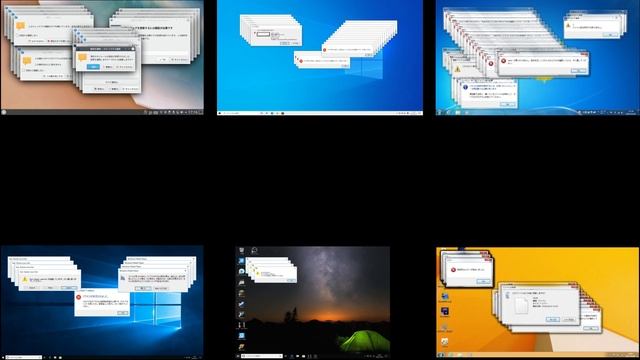The image size is (640, 360).
Task: Click the taskbar search box on the night-sky desktop
Action: tap(262, 356)
